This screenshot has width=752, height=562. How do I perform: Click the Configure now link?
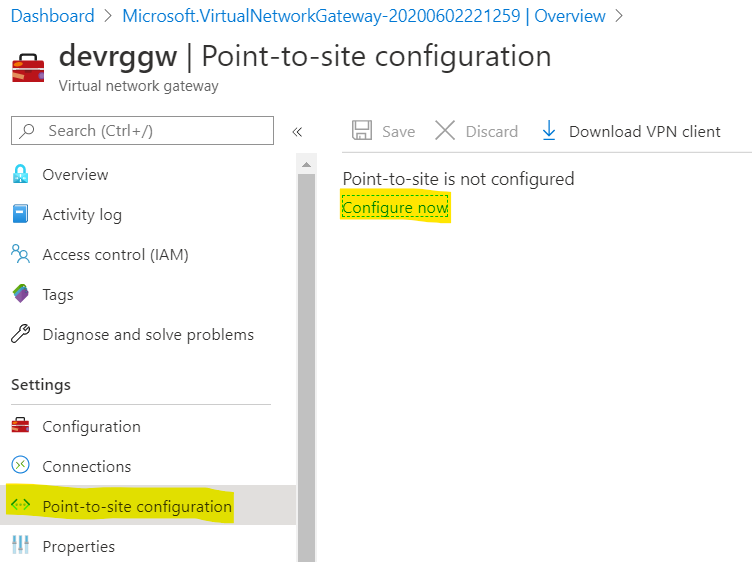pyautogui.click(x=395, y=207)
